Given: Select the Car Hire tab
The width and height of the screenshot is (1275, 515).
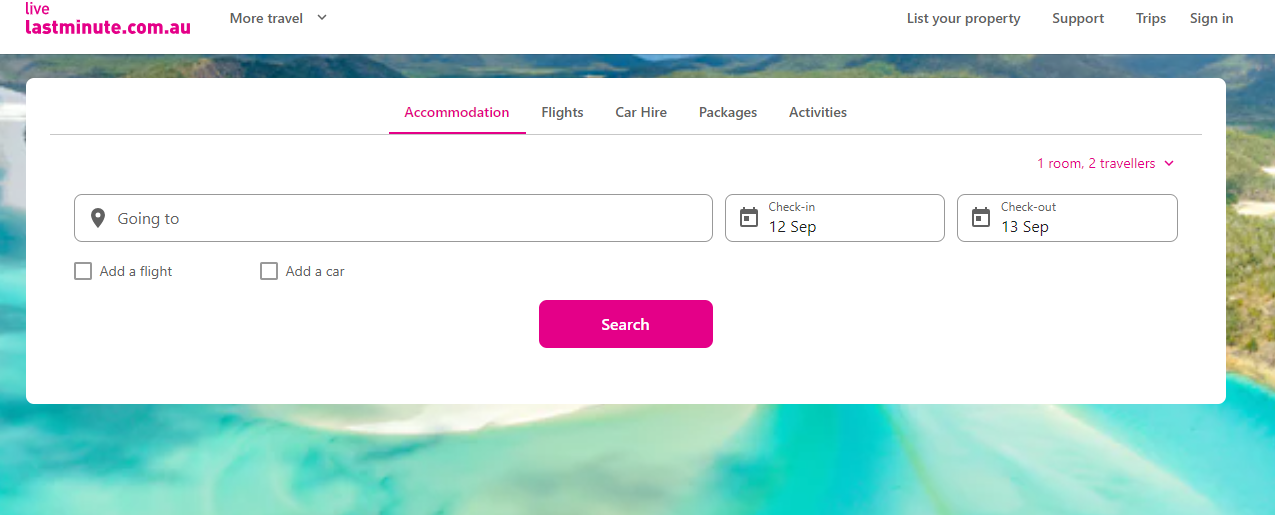Looking at the screenshot, I should [x=641, y=112].
